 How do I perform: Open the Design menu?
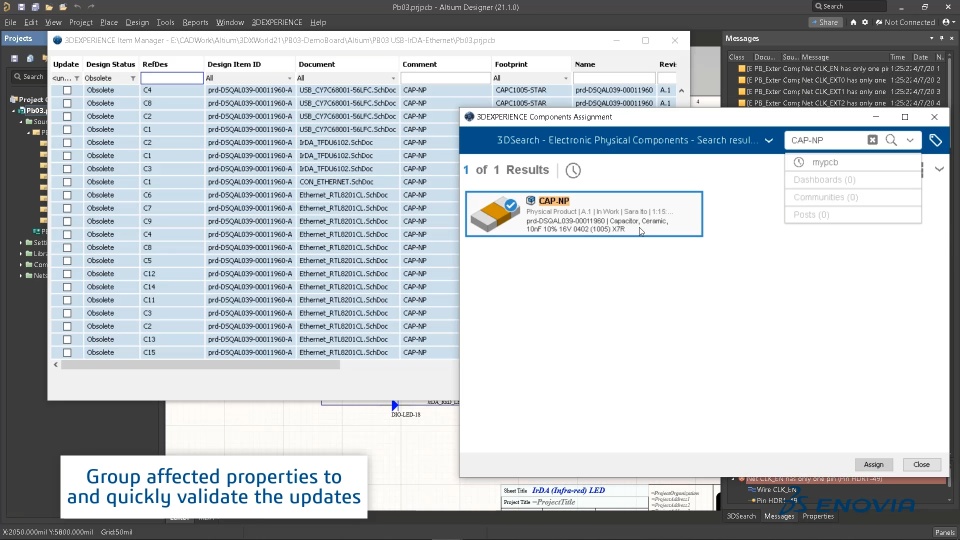pyautogui.click(x=137, y=22)
